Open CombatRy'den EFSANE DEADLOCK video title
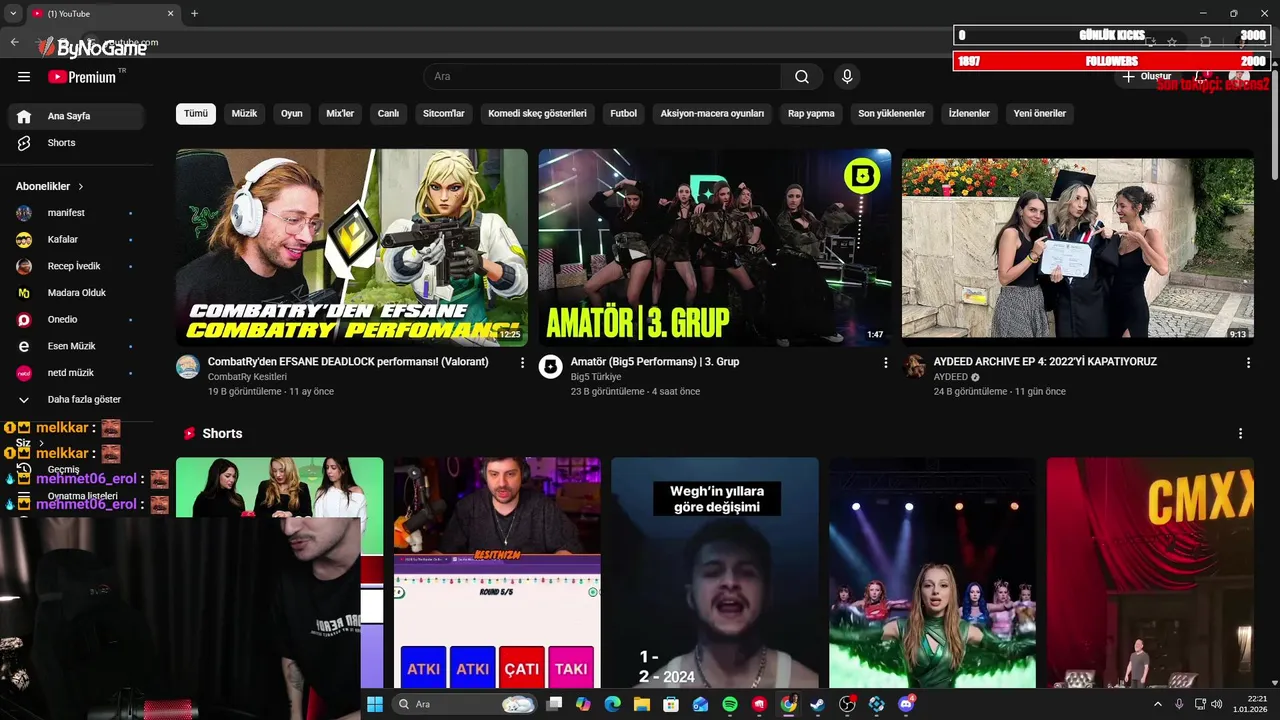 tap(348, 362)
